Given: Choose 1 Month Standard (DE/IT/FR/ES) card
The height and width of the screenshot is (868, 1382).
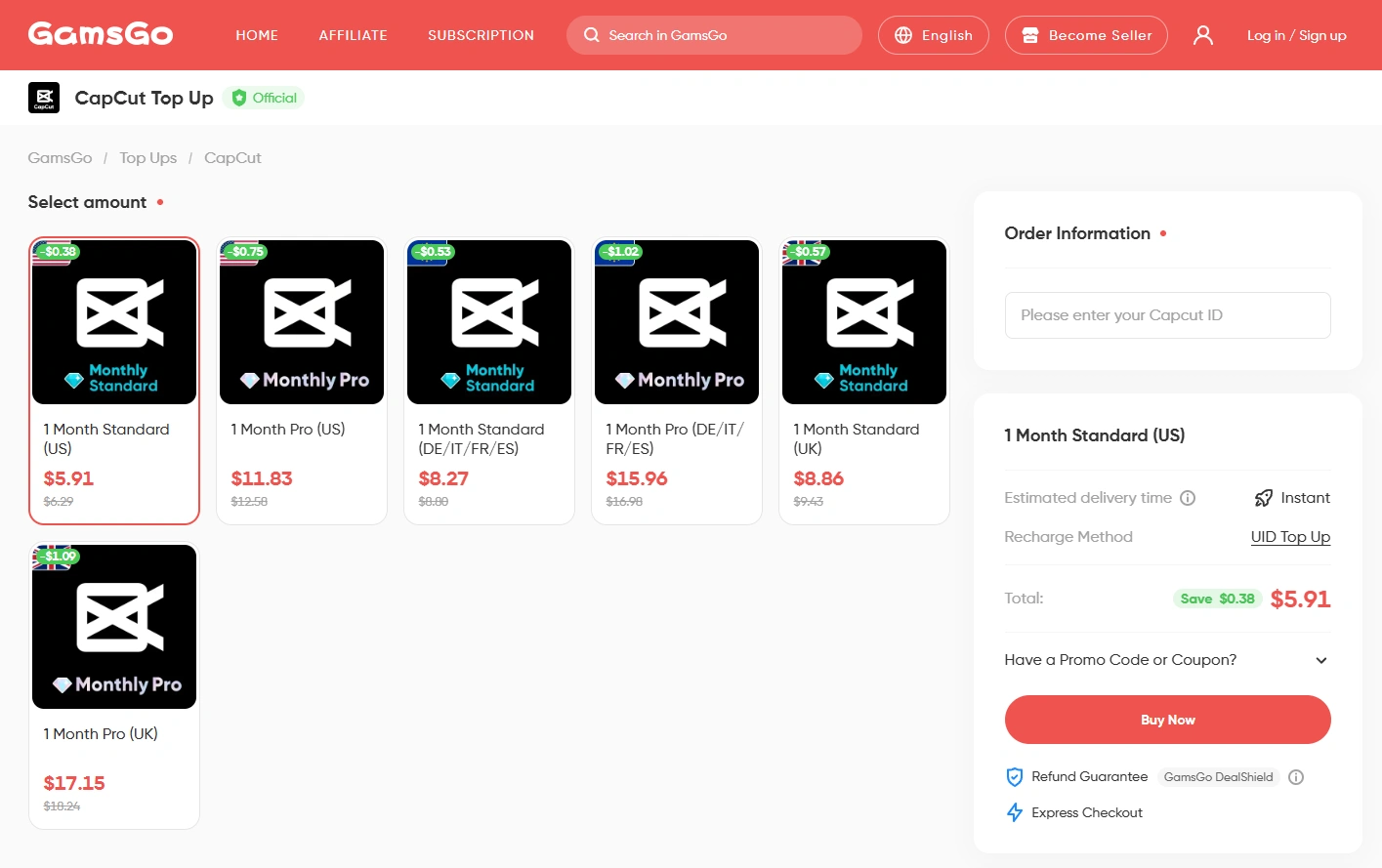Looking at the screenshot, I should (x=489, y=381).
